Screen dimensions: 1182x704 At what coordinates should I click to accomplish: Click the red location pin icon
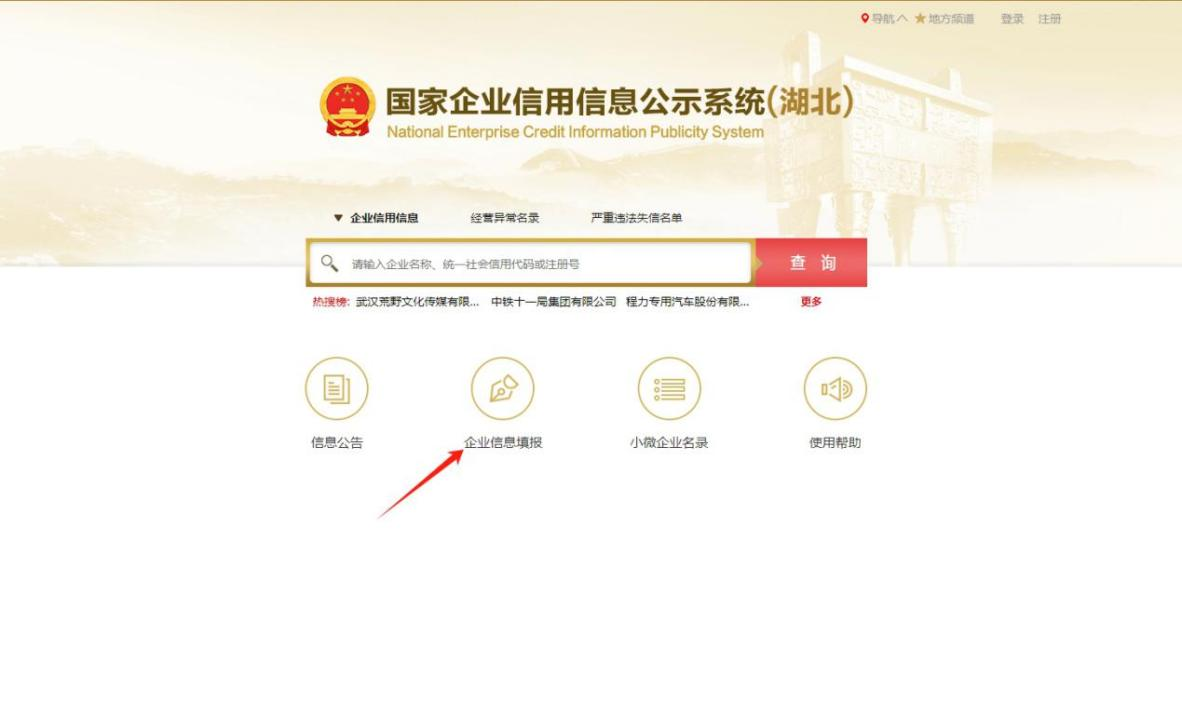point(865,18)
